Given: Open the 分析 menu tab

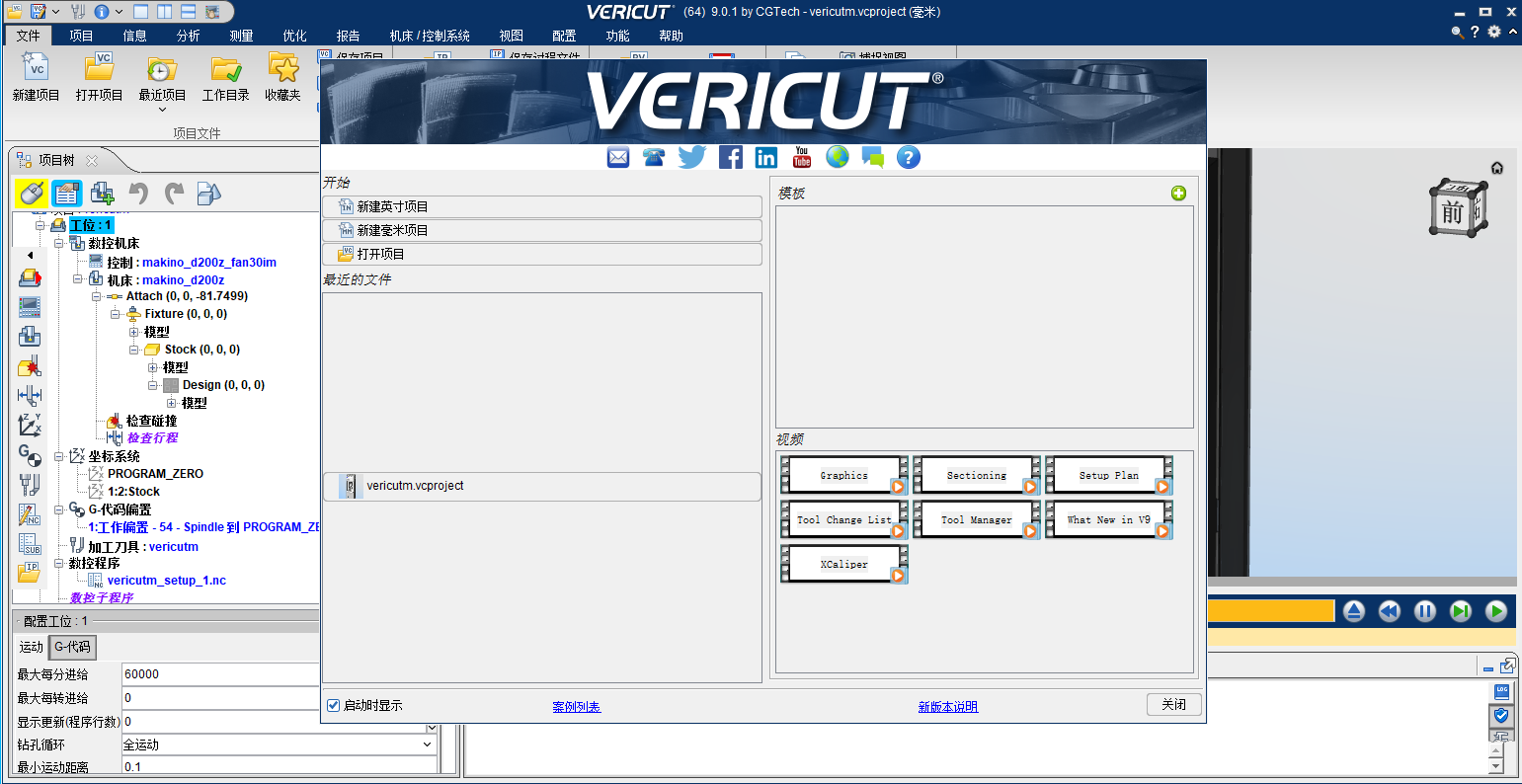Looking at the screenshot, I should [188, 36].
